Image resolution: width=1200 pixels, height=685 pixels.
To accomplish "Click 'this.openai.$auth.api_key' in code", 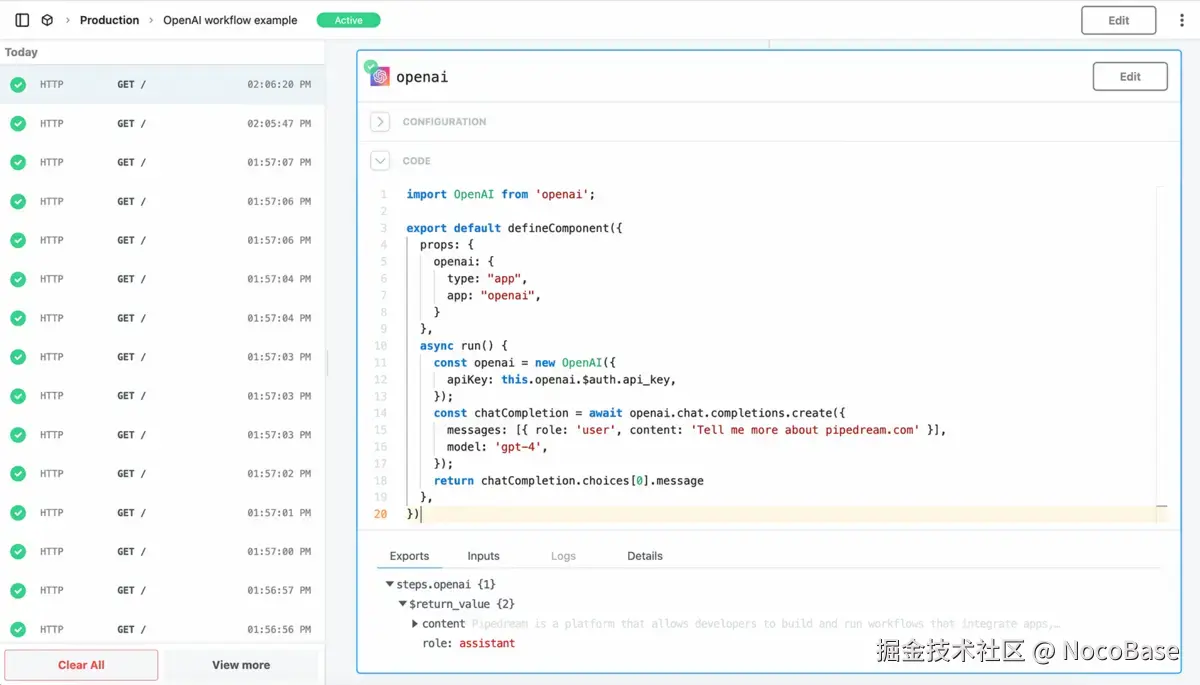I will click(x=587, y=379).
